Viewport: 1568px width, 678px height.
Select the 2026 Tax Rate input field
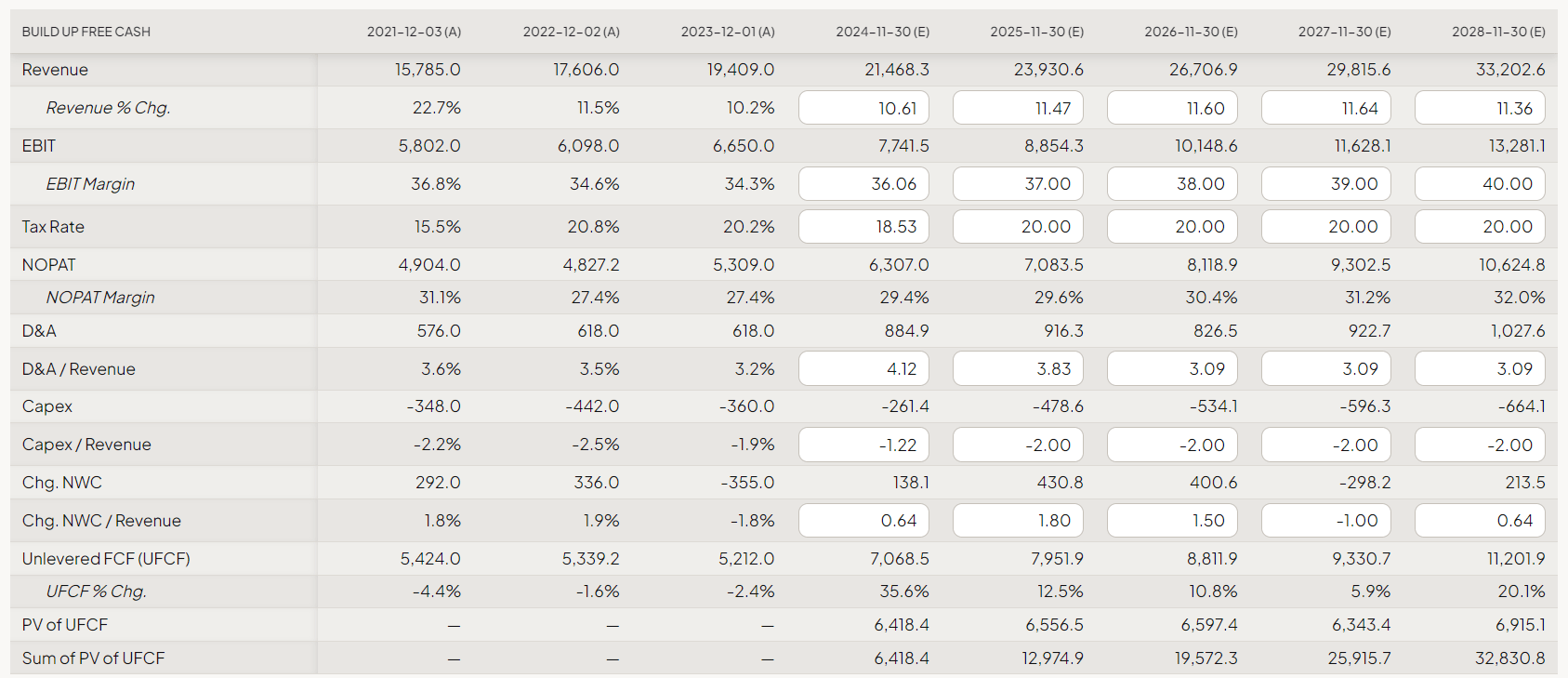[1172, 227]
